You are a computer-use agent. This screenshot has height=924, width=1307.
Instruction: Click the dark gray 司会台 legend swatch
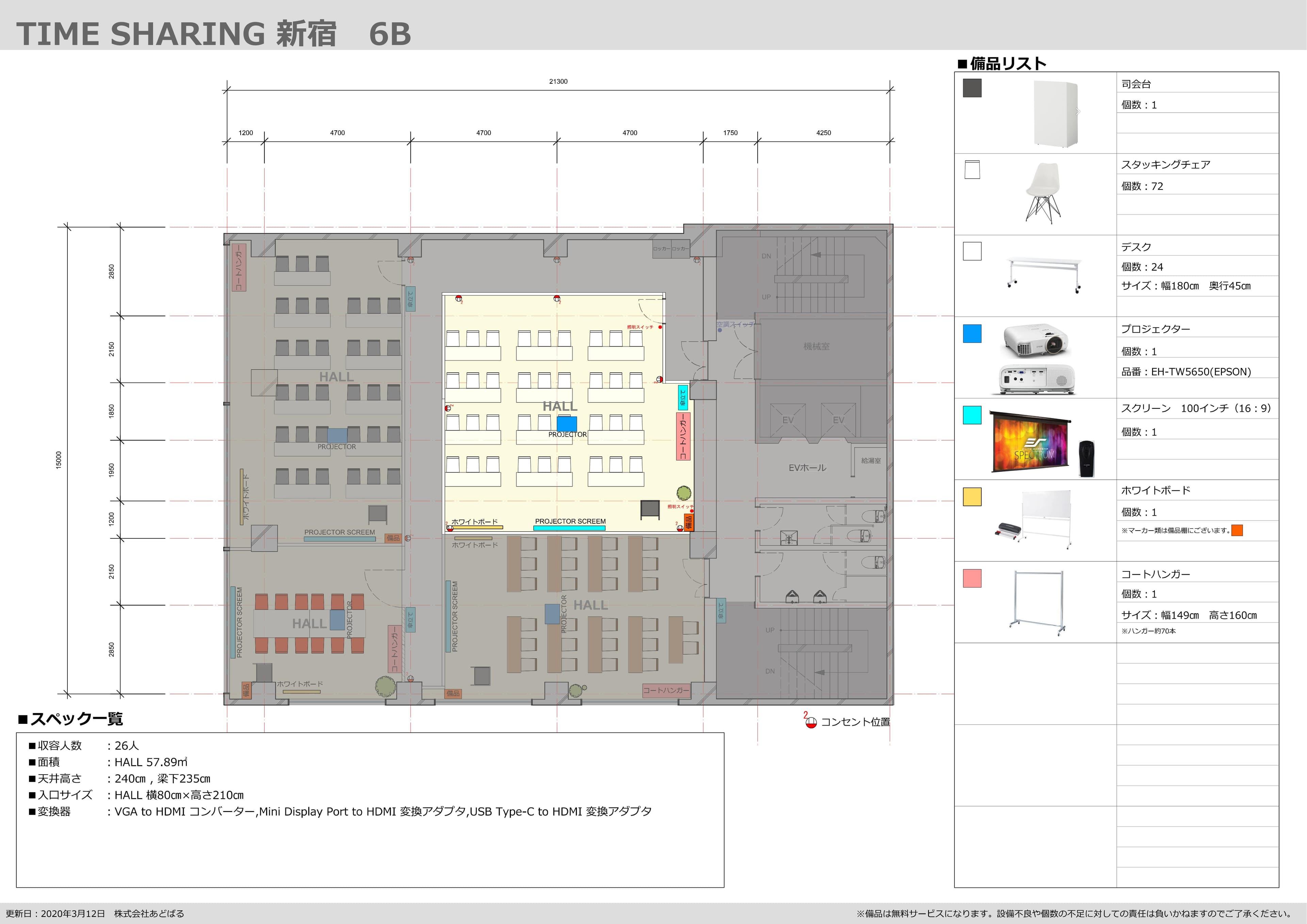pyautogui.click(x=972, y=88)
